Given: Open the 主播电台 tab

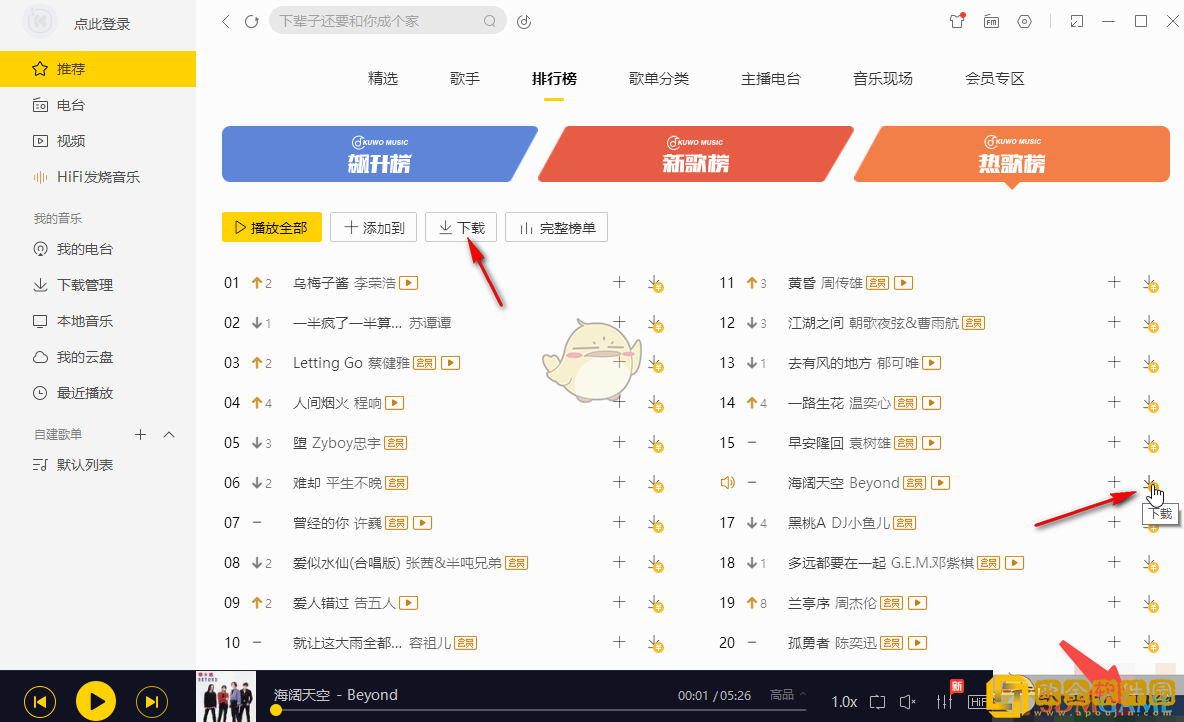Looking at the screenshot, I should pyautogui.click(x=770, y=79).
